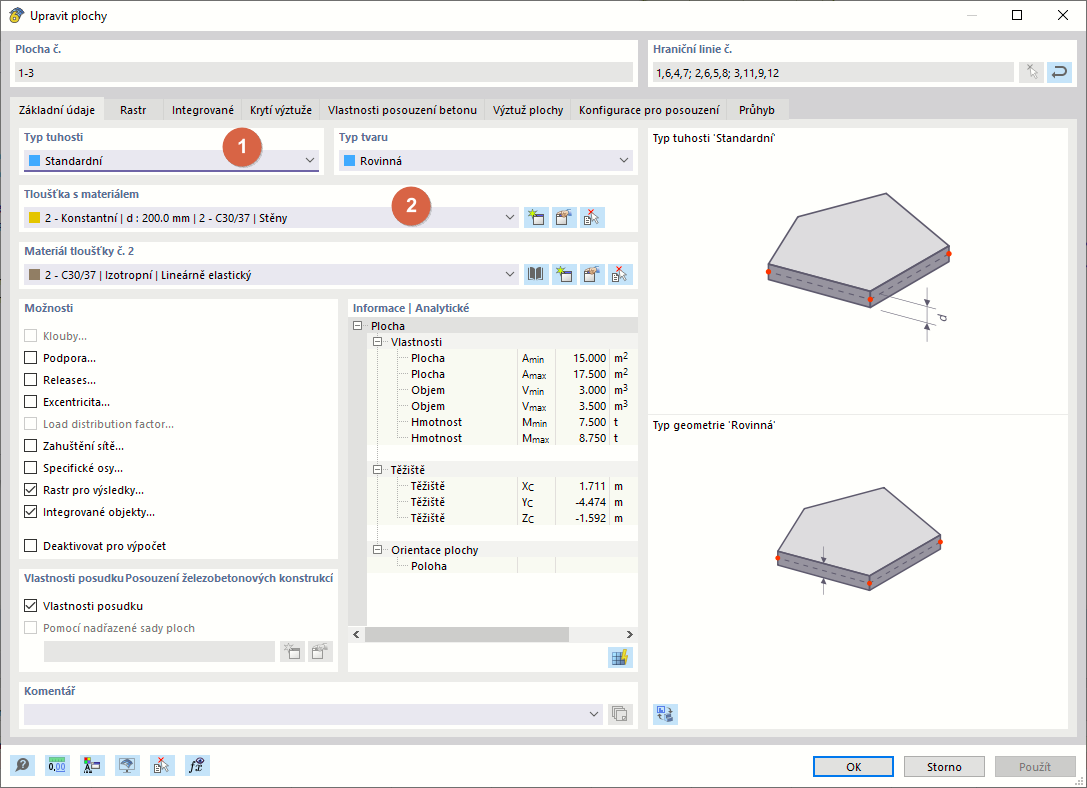Collapse the Orientace plochy tree node
1087x788 pixels.
tap(378, 550)
